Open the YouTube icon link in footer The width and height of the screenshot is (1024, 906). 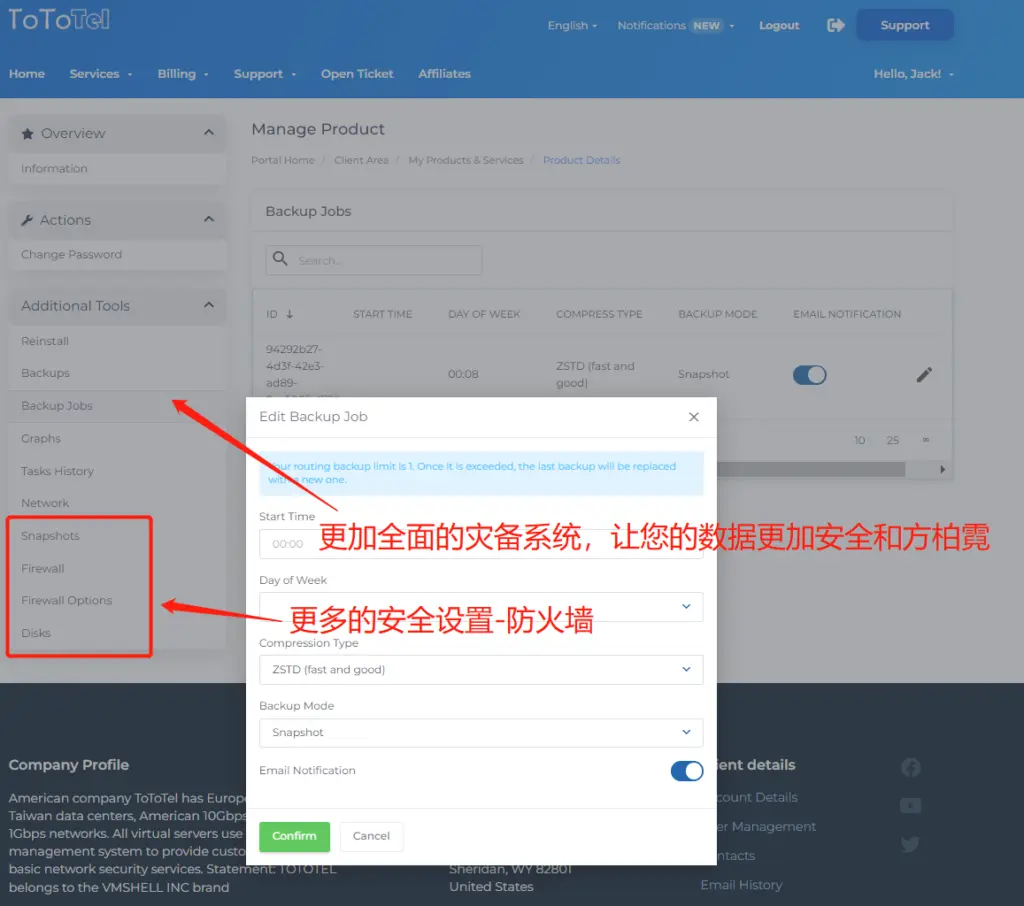[910, 805]
